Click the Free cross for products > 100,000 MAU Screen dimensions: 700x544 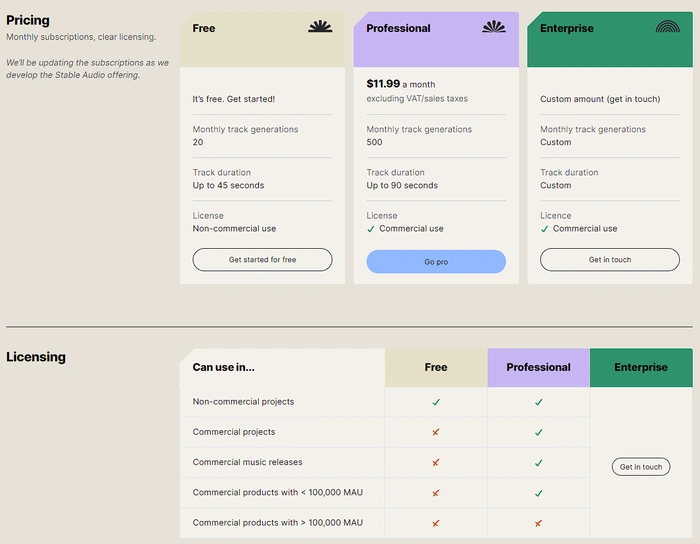[x=436, y=523]
